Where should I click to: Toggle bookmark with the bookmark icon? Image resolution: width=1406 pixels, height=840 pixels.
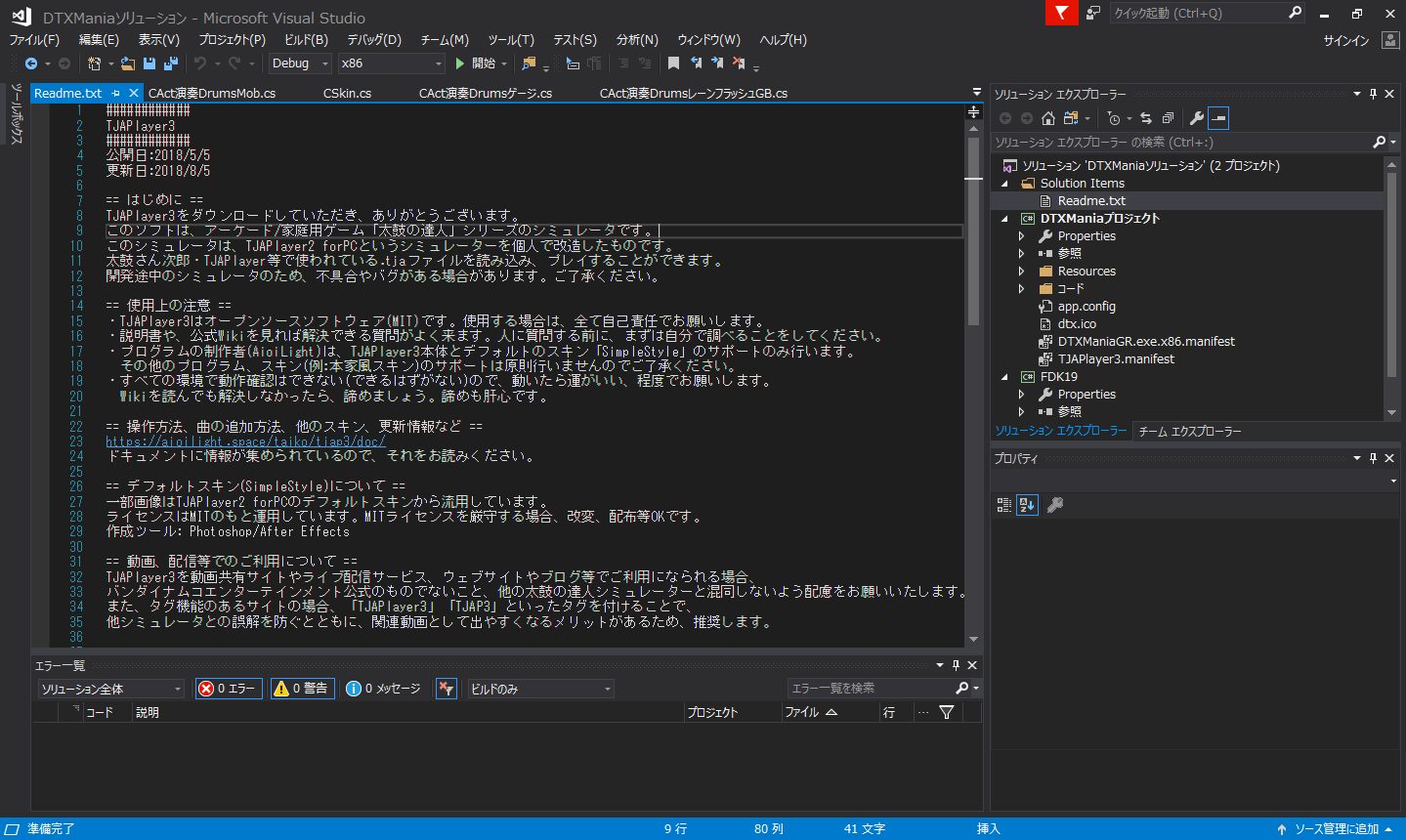[673, 63]
